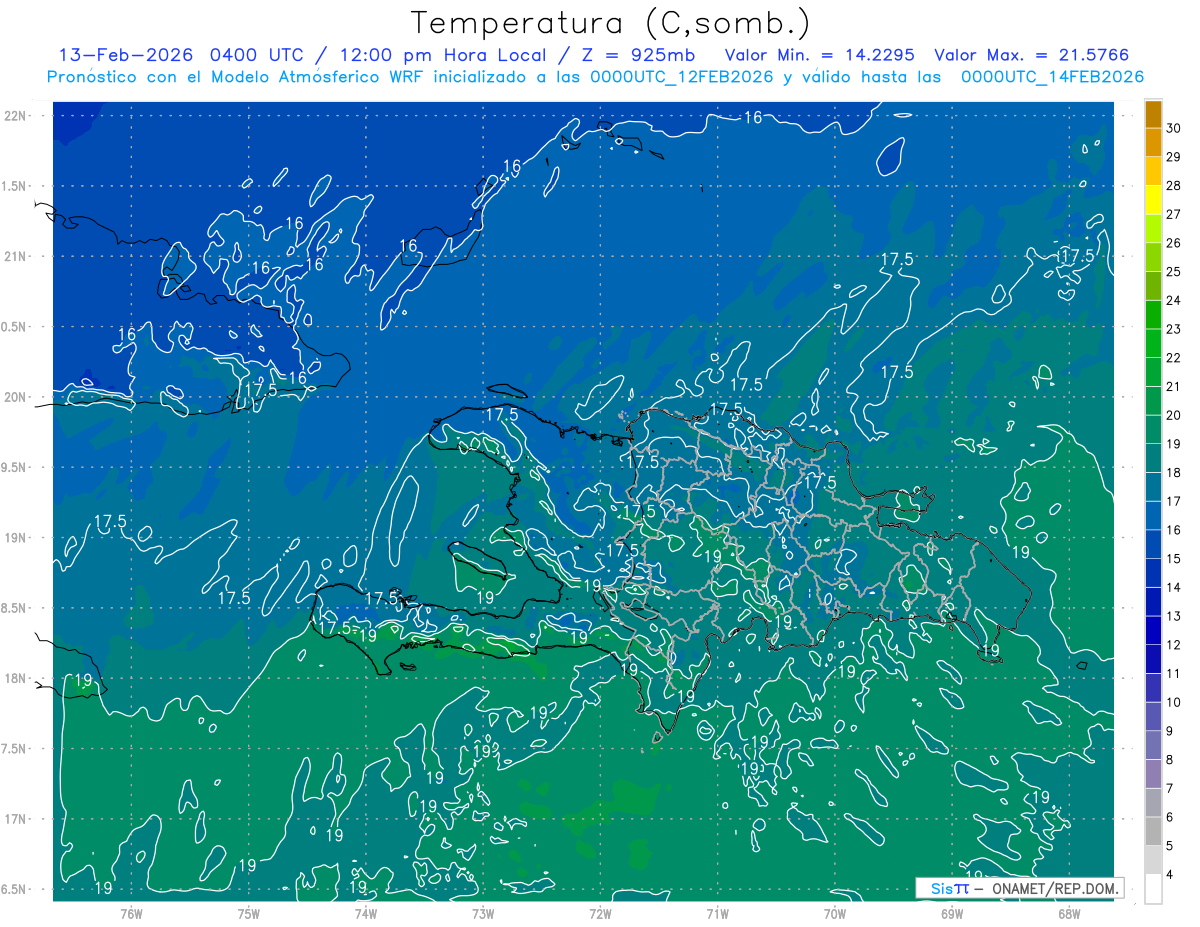Click the "70W" longitude axis label
Viewport: 1200px width, 927px height.
tap(835, 914)
